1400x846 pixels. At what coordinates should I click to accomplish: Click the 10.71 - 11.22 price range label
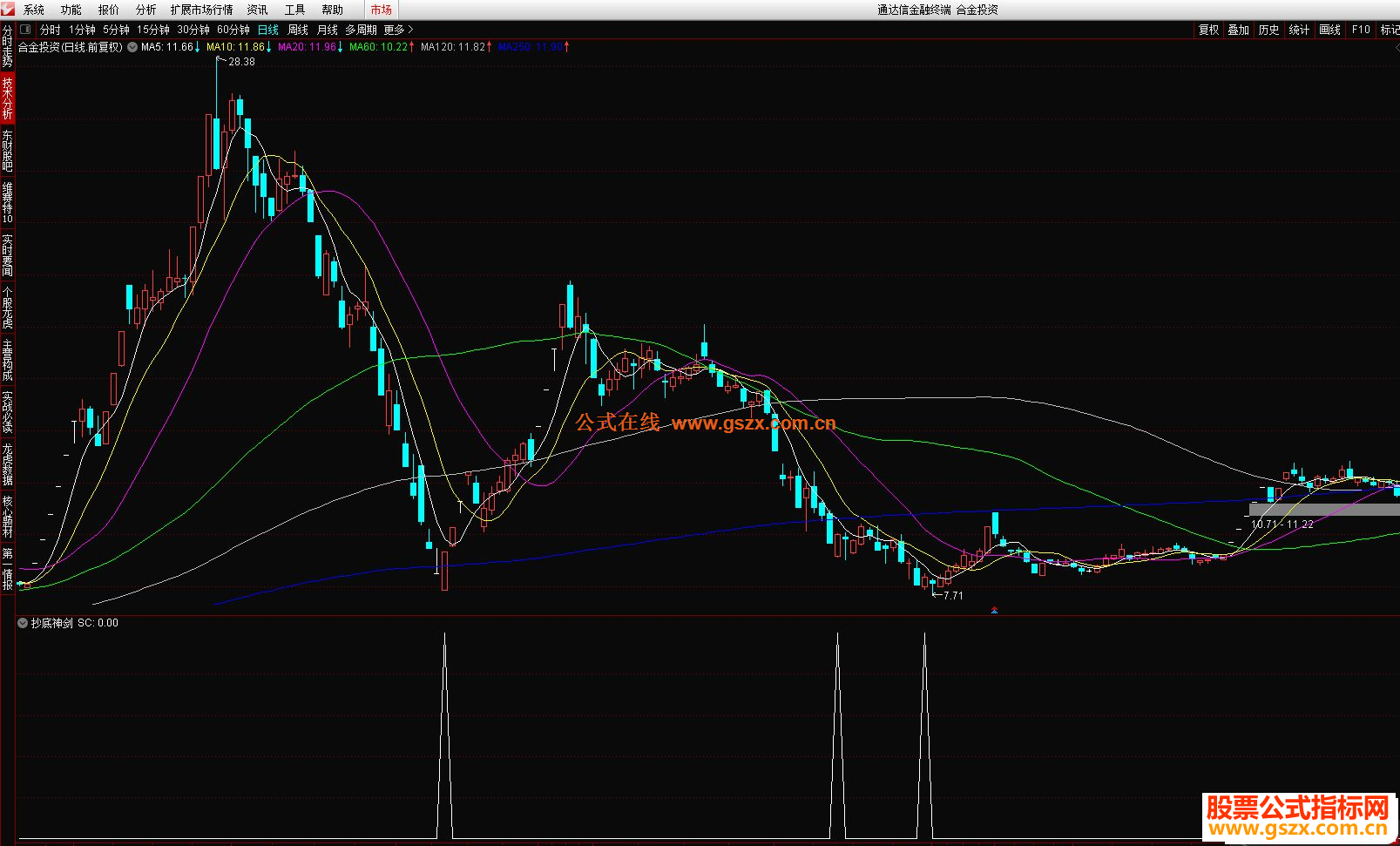tap(1282, 525)
